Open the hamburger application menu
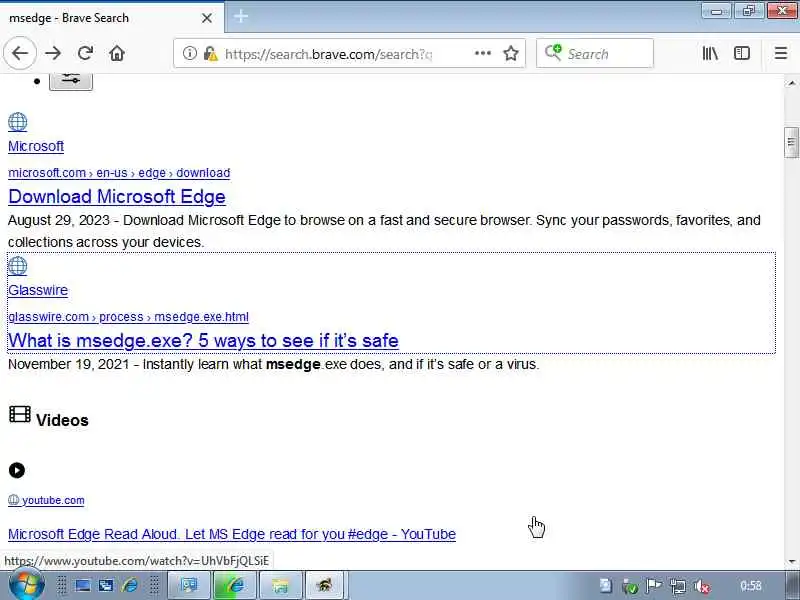This screenshot has height=600, width=800. [781, 53]
